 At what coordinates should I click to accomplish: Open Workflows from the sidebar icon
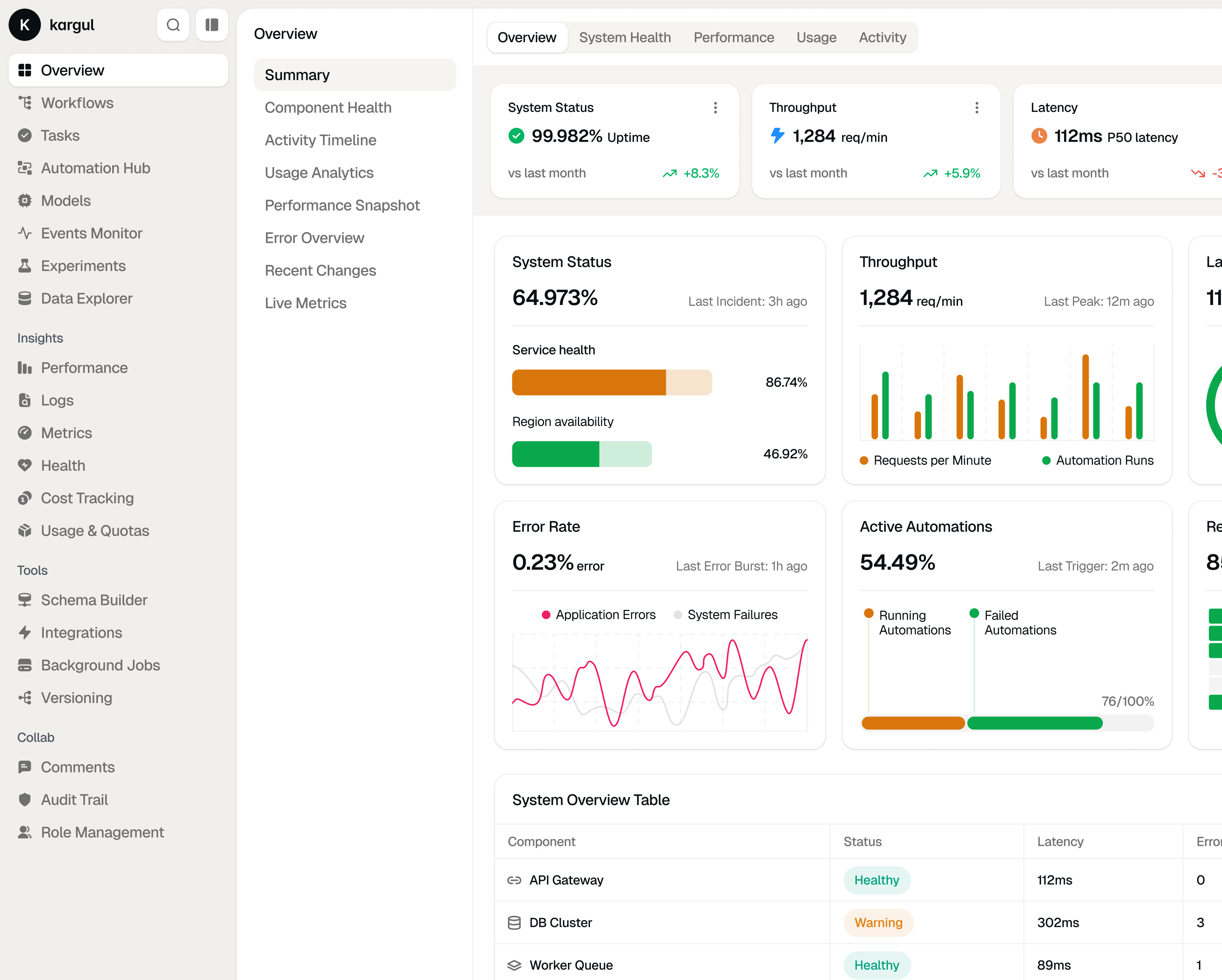24,103
